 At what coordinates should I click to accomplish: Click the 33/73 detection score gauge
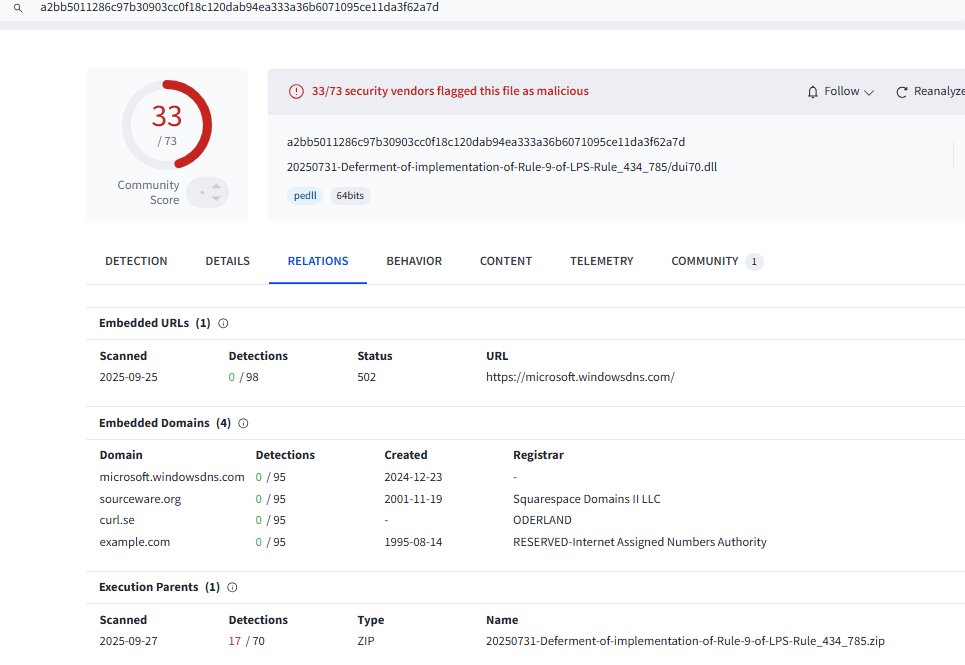[x=167, y=124]
